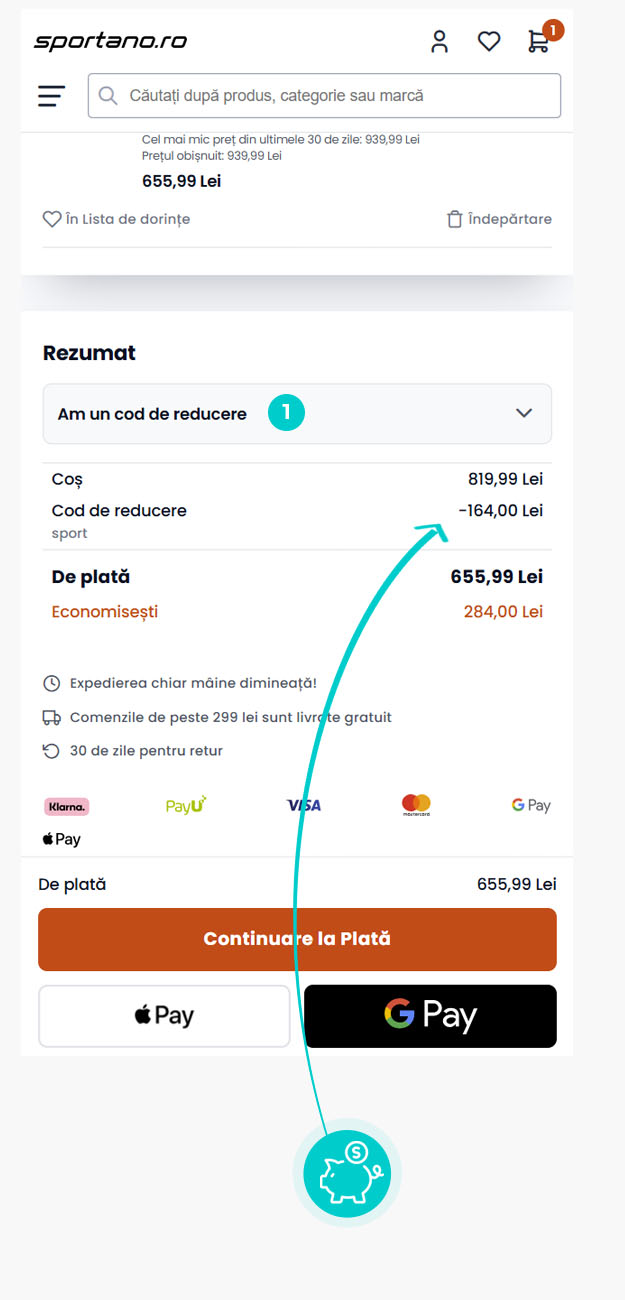Click Continuare la Plată button
The height and width of the screenshot is (1300, 625).
tap(297, 939)
